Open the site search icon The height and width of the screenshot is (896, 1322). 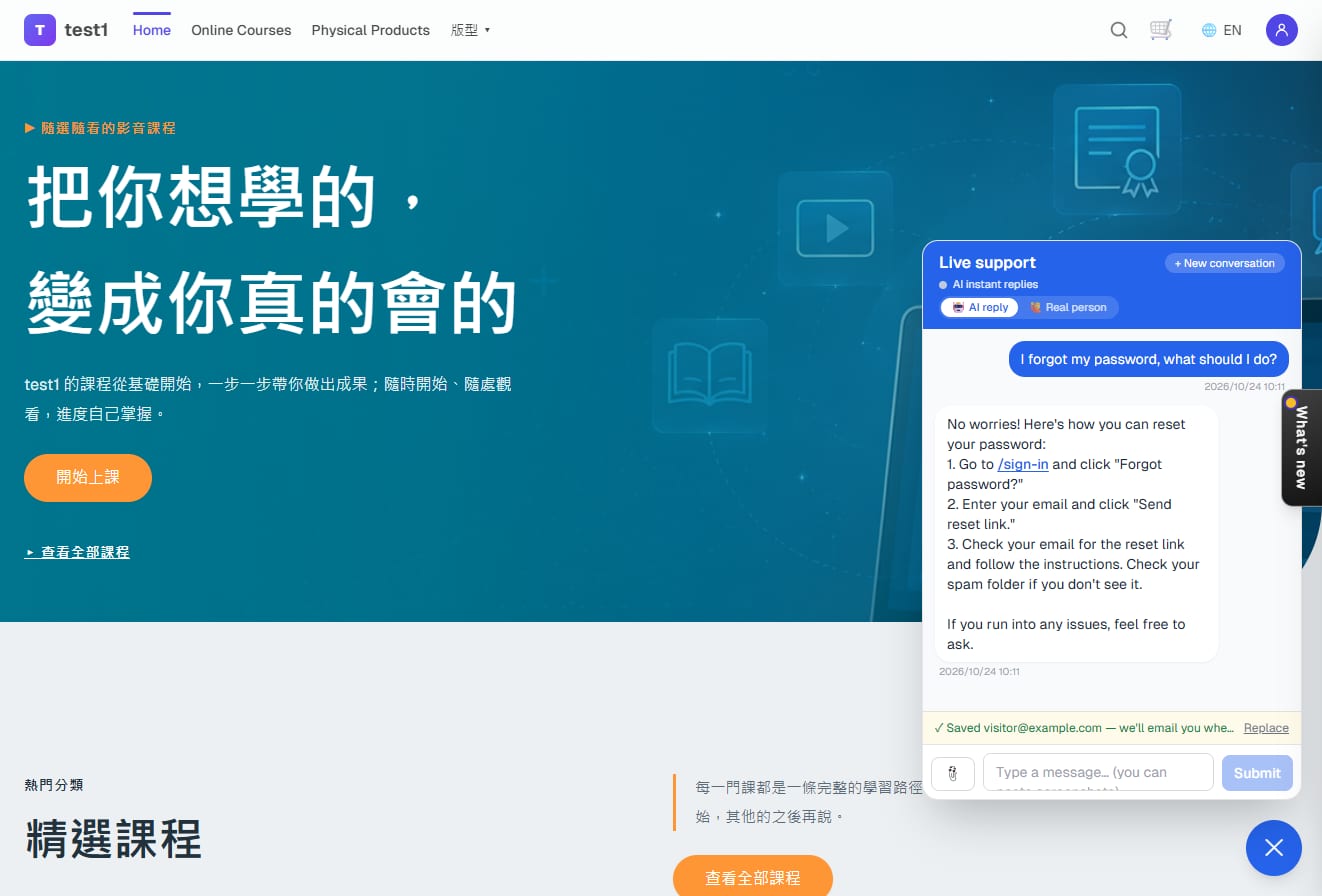[1119, 30]
